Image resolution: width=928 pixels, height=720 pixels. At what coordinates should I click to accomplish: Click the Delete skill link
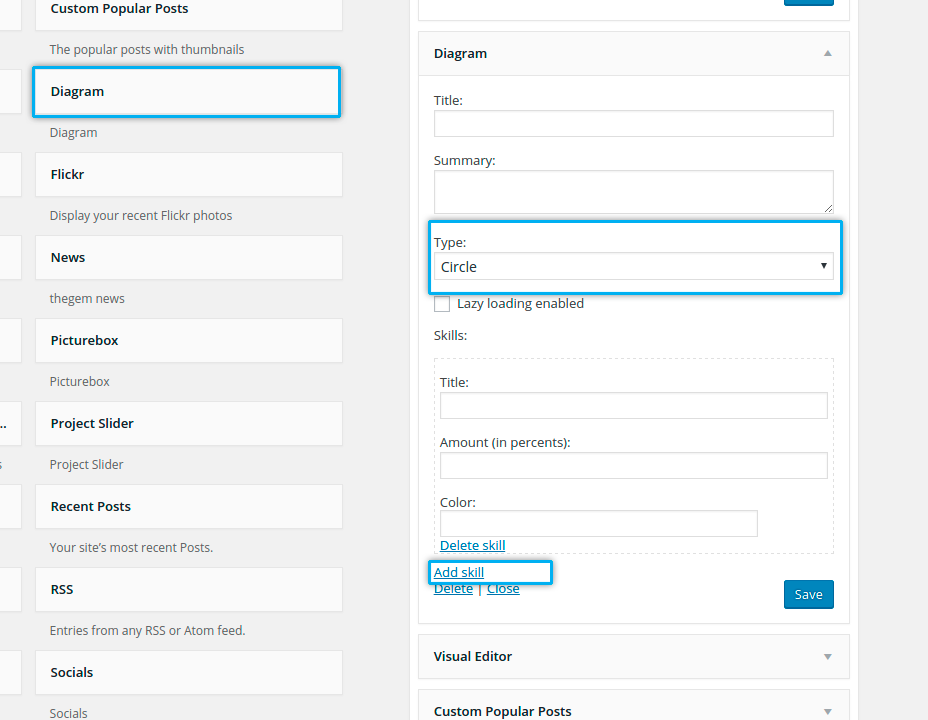[x=472, y=545]
